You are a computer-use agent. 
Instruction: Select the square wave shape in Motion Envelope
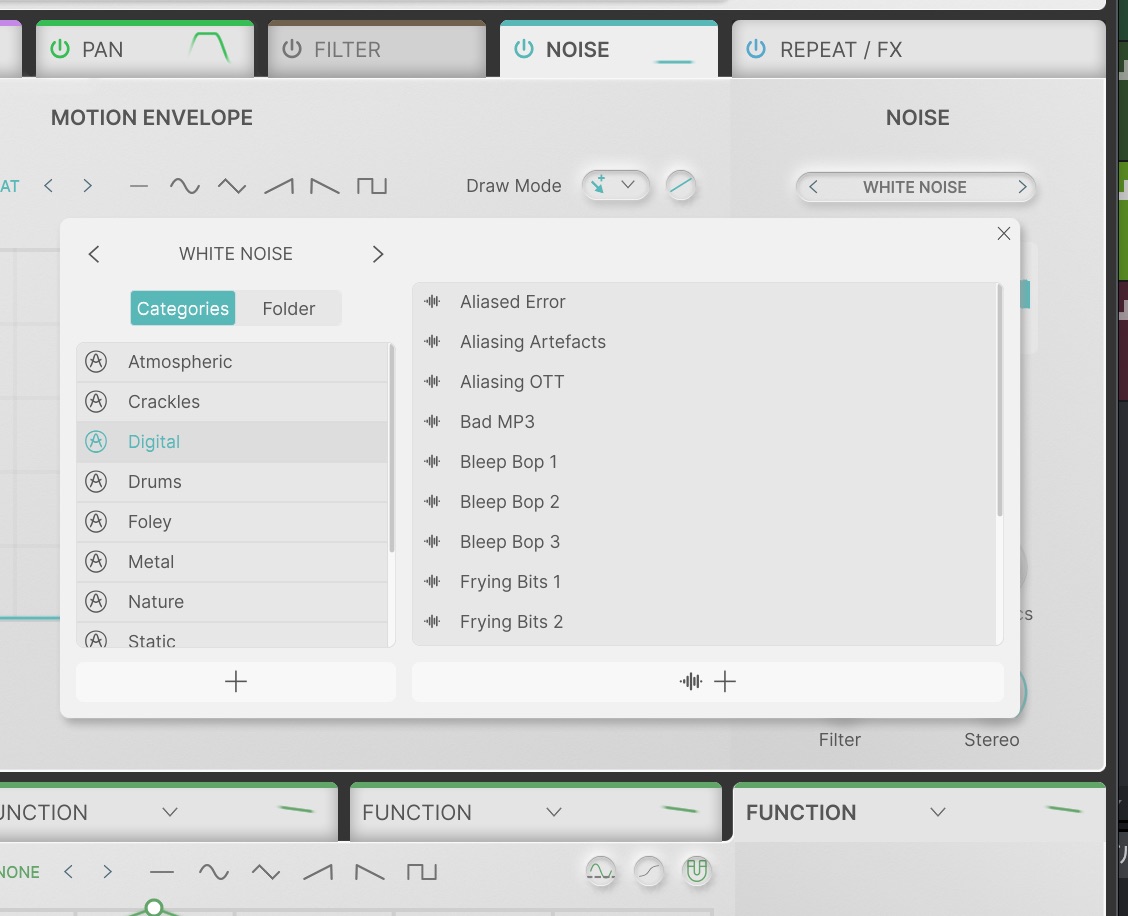tap(372, 186)
